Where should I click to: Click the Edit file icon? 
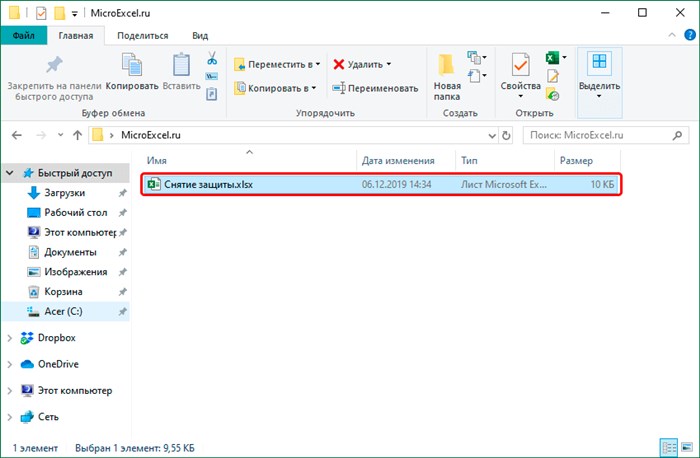point(553,76)
